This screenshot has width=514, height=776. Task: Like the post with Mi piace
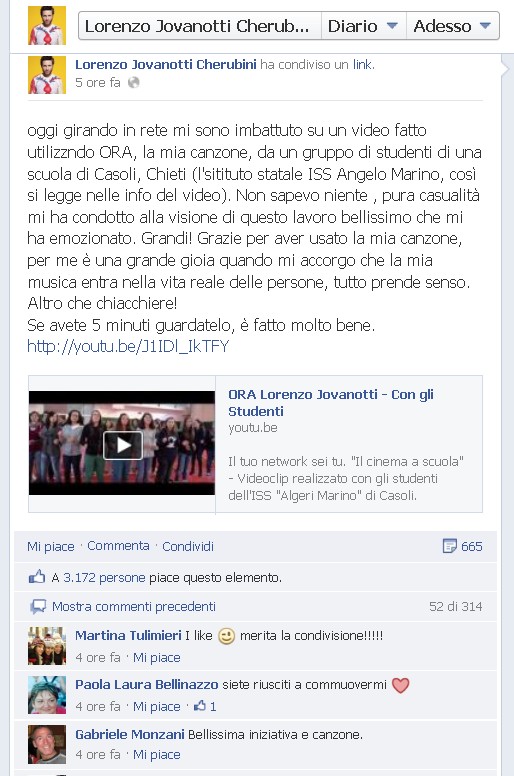[50, 546]
